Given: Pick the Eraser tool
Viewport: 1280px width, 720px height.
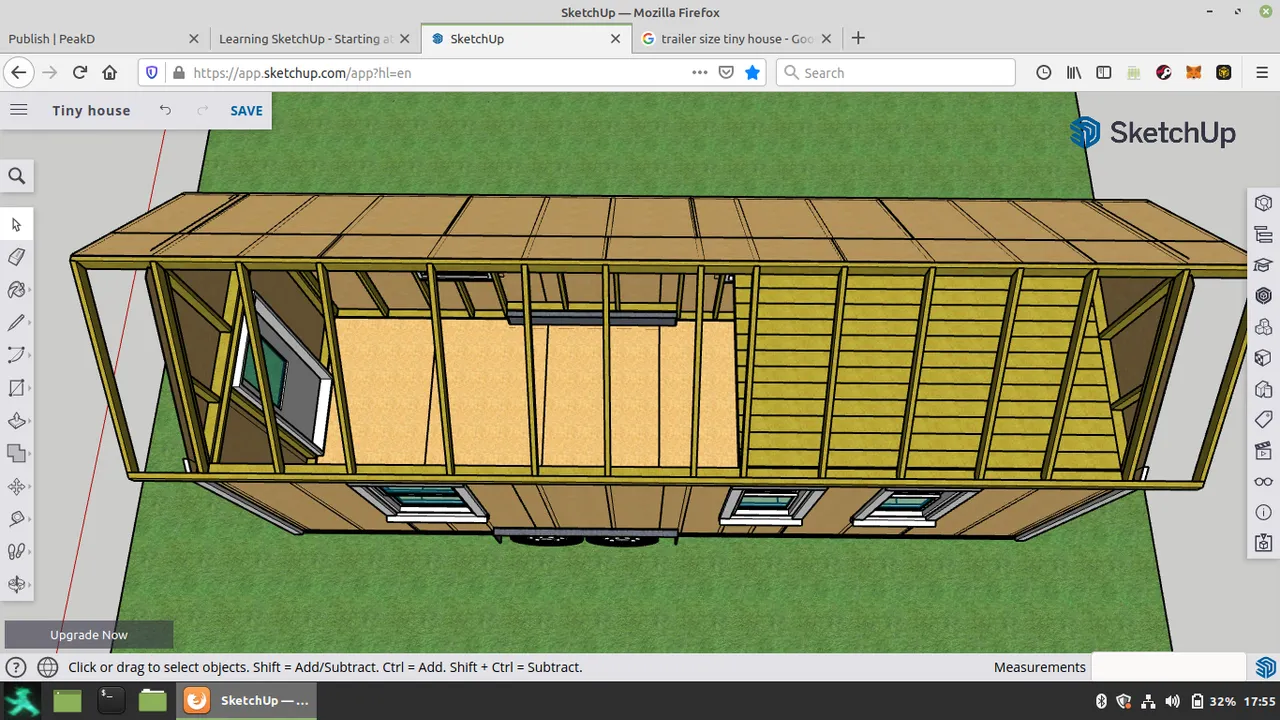Looking at the screenshot, I should tap(17, 257).
